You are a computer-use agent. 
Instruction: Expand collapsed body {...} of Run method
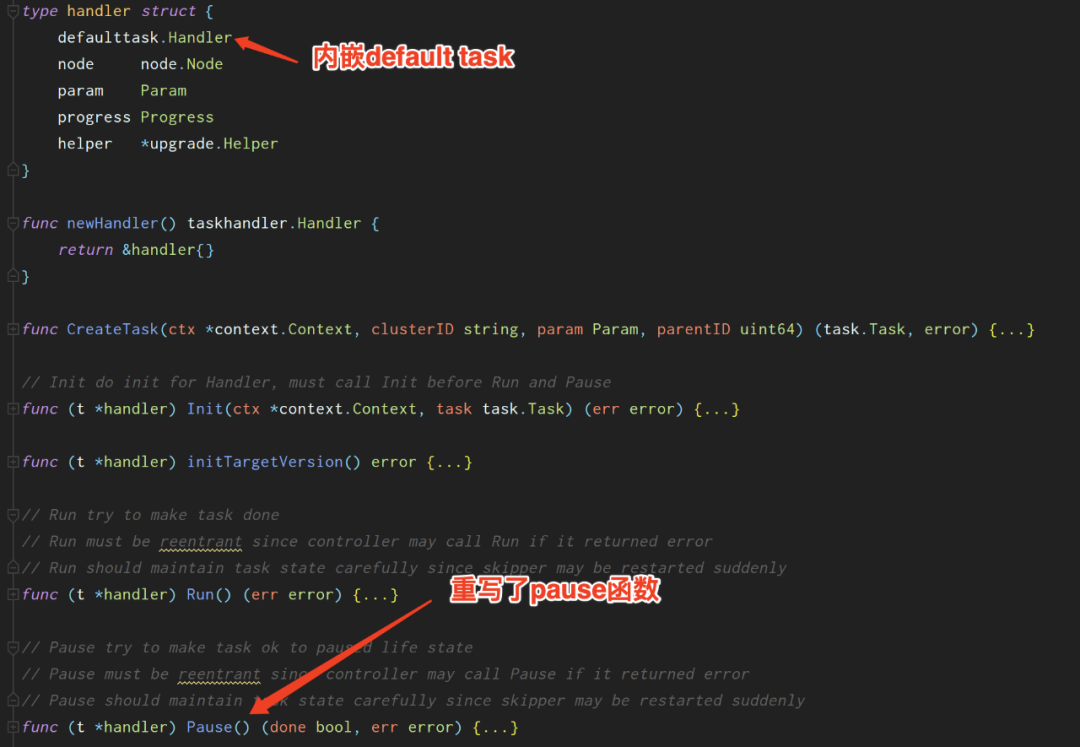click(x=375, y=594)
